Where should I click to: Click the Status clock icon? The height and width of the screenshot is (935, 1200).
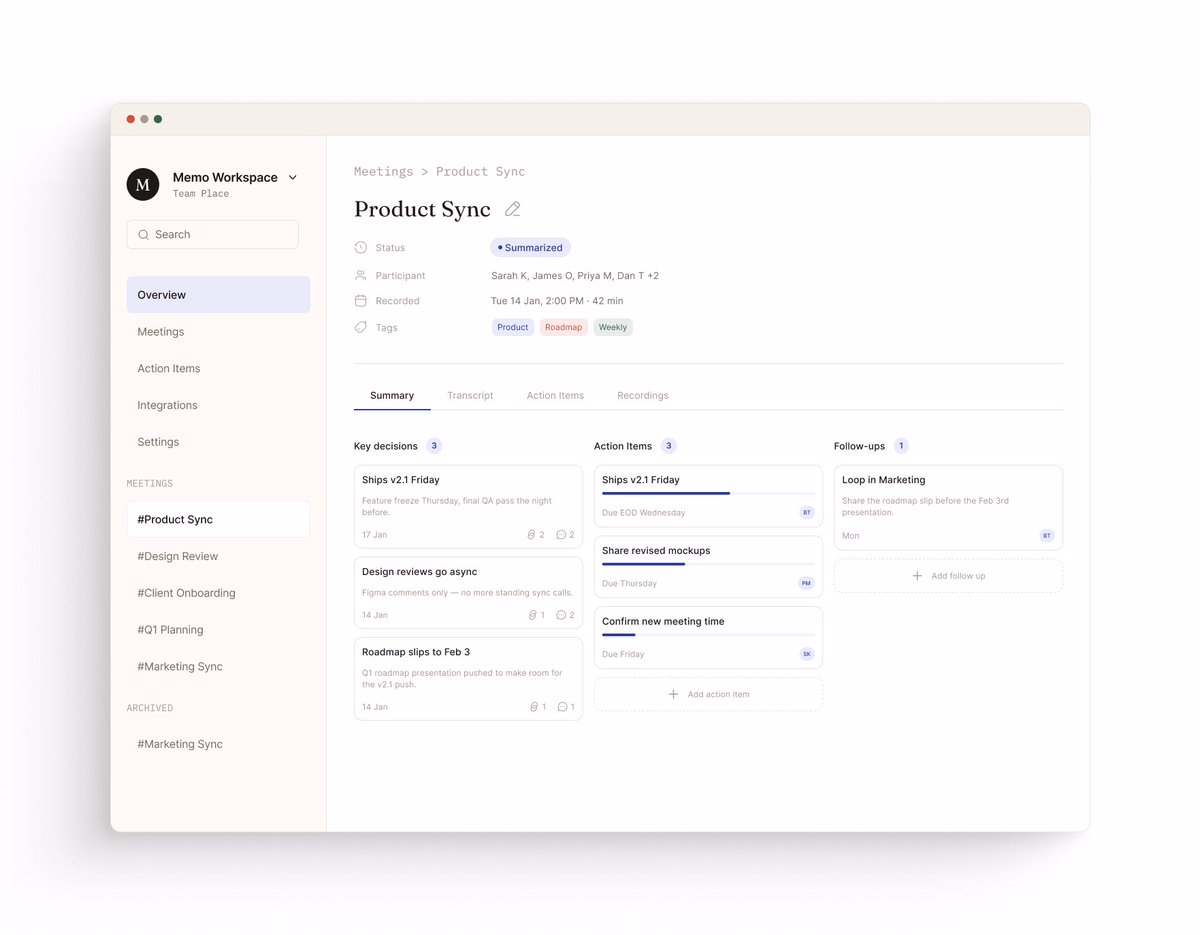361,247
